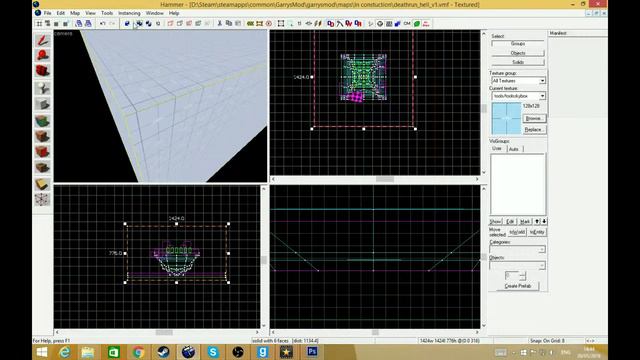Click the Save Window State icon
640x360 pixels.
[88, 24]
